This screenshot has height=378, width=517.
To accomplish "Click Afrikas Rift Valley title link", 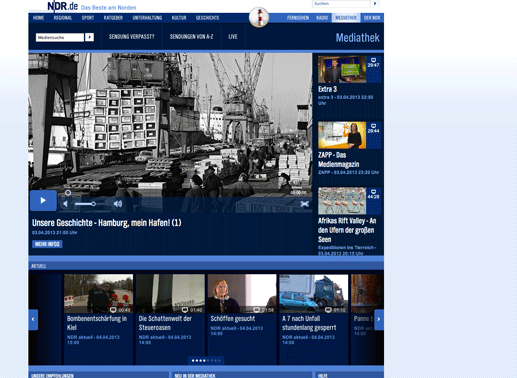I will pyautogui.click(x=347, y=230).
